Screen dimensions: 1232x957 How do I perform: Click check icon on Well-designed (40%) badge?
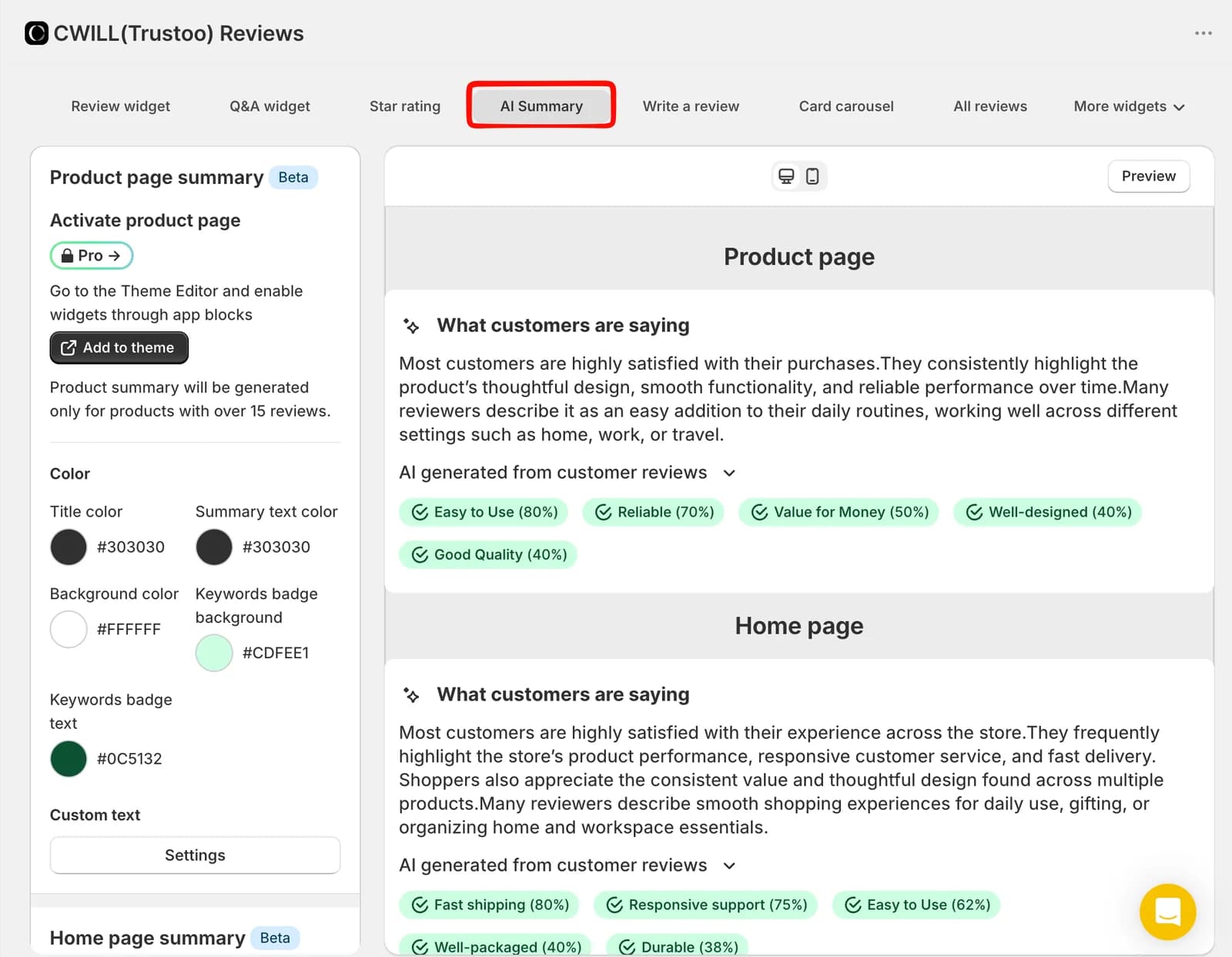point(975,513)
